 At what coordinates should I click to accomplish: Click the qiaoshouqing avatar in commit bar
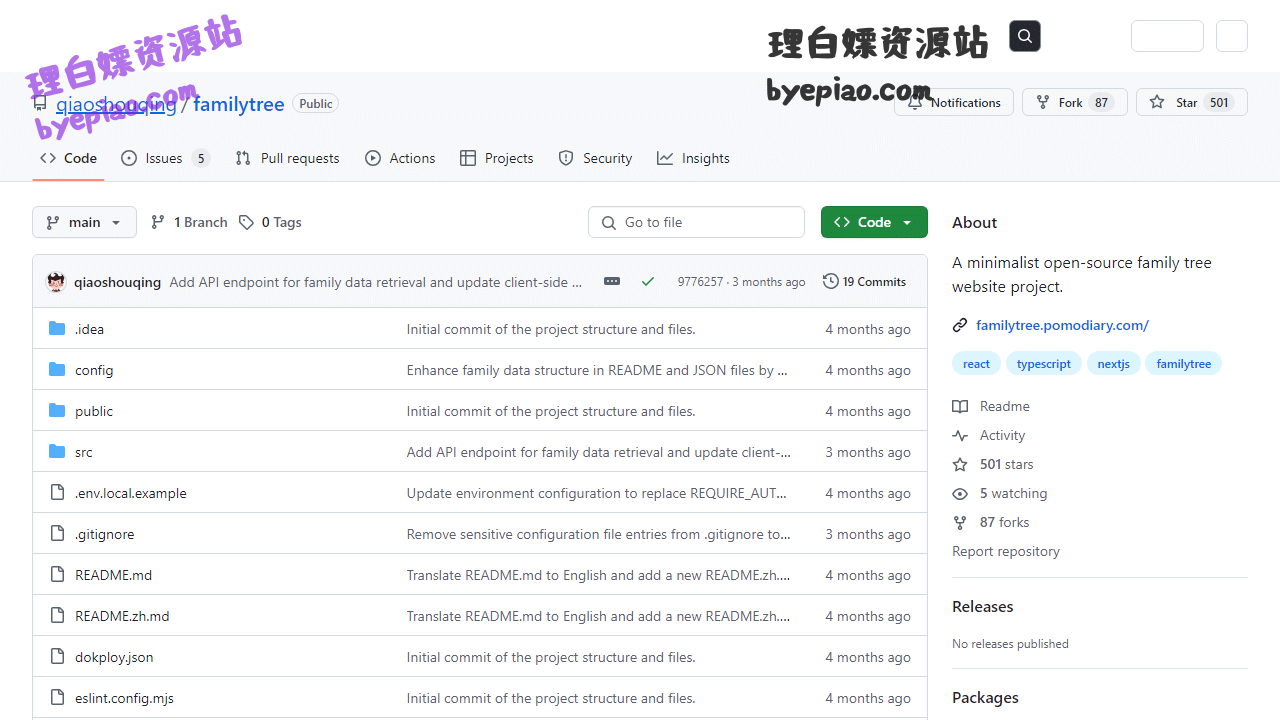pyautogui.click(x=56, y=282)
